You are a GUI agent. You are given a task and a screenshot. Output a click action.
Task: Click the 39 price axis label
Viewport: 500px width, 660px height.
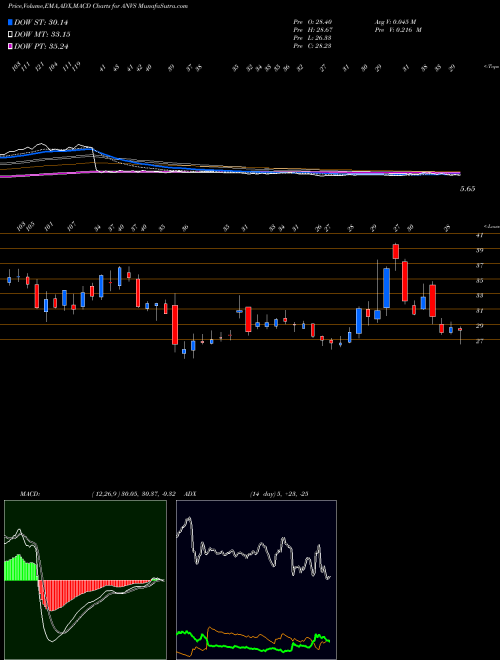[479, 250]
